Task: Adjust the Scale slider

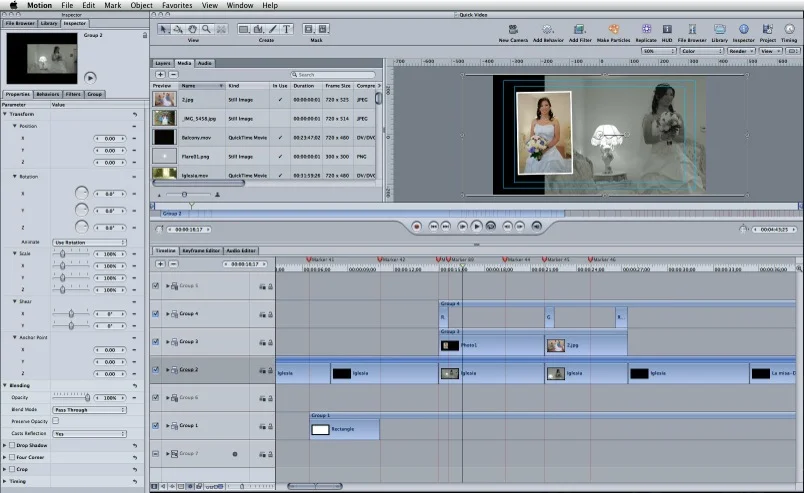Action: click(x=71, y=254)
